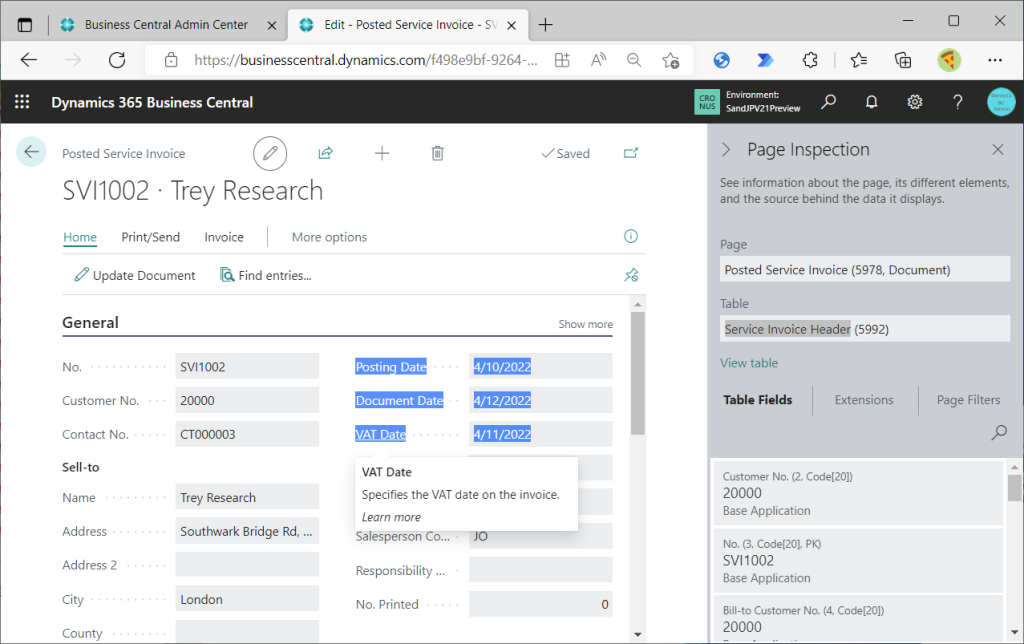Click browser back button
The width and height of the screenshot is (1024, 644).
29,60
